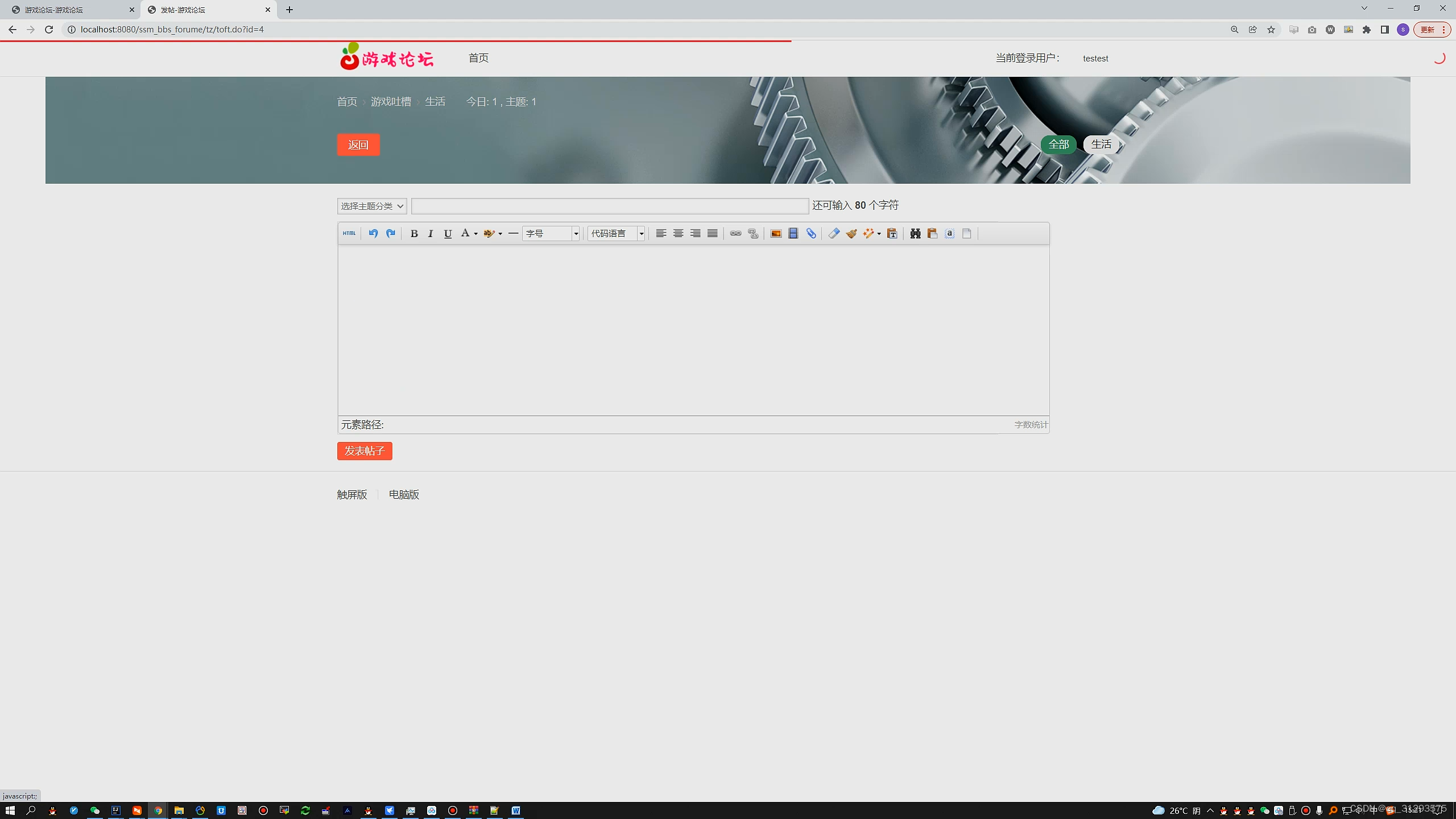Insert an image in the editor

coord(776,233)
